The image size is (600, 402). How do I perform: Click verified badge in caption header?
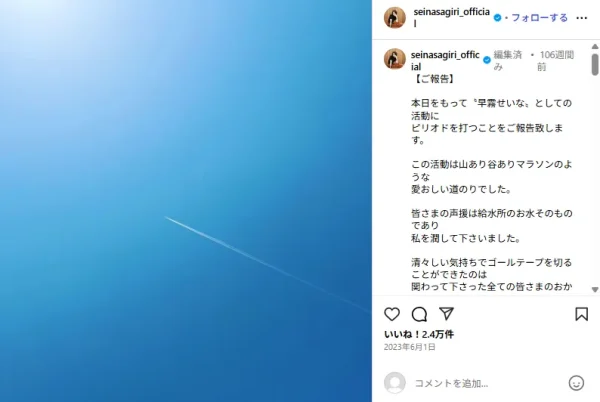coord(487,60)
